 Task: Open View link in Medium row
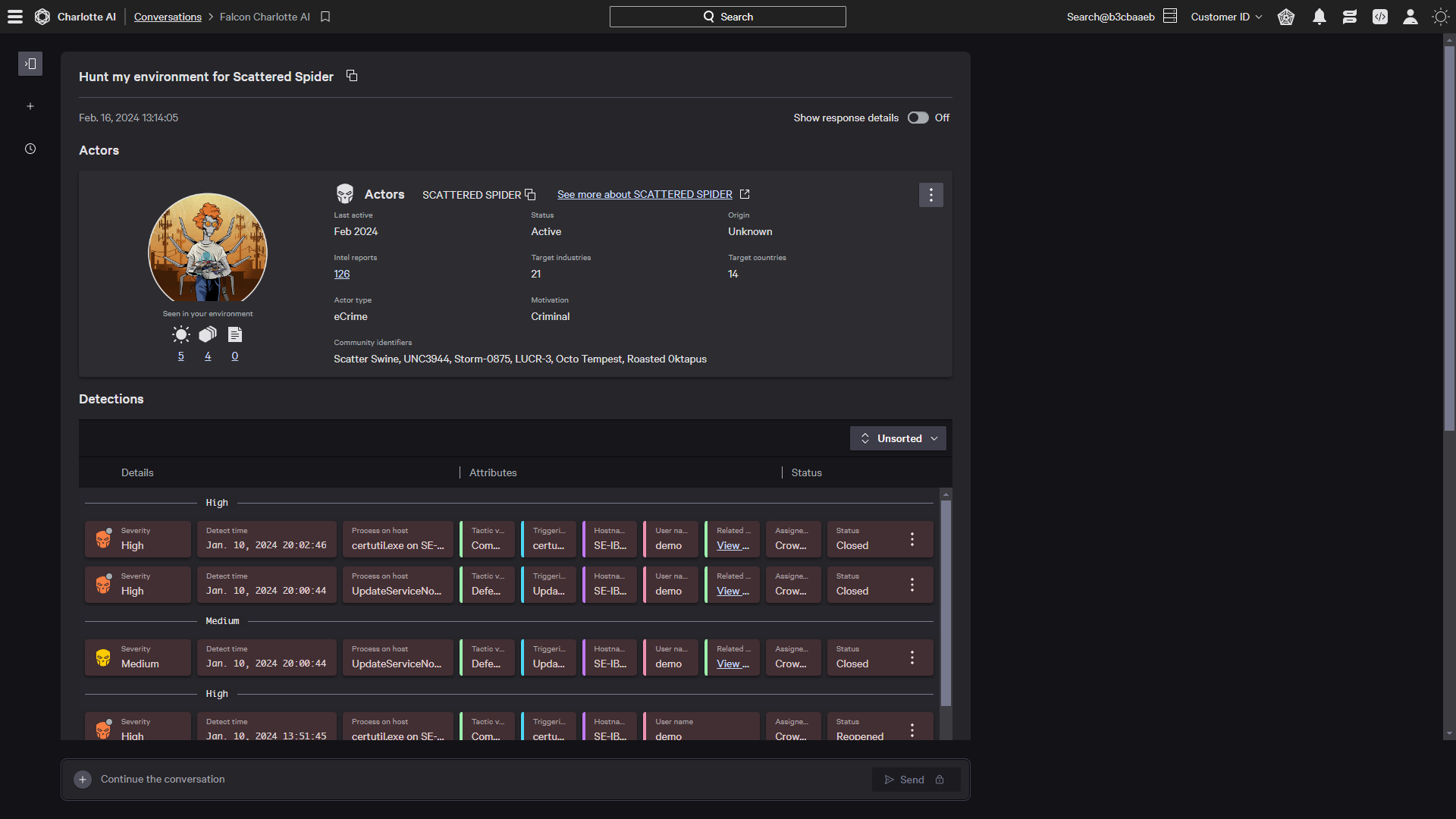pyautogui.click(x=733, y=664)
